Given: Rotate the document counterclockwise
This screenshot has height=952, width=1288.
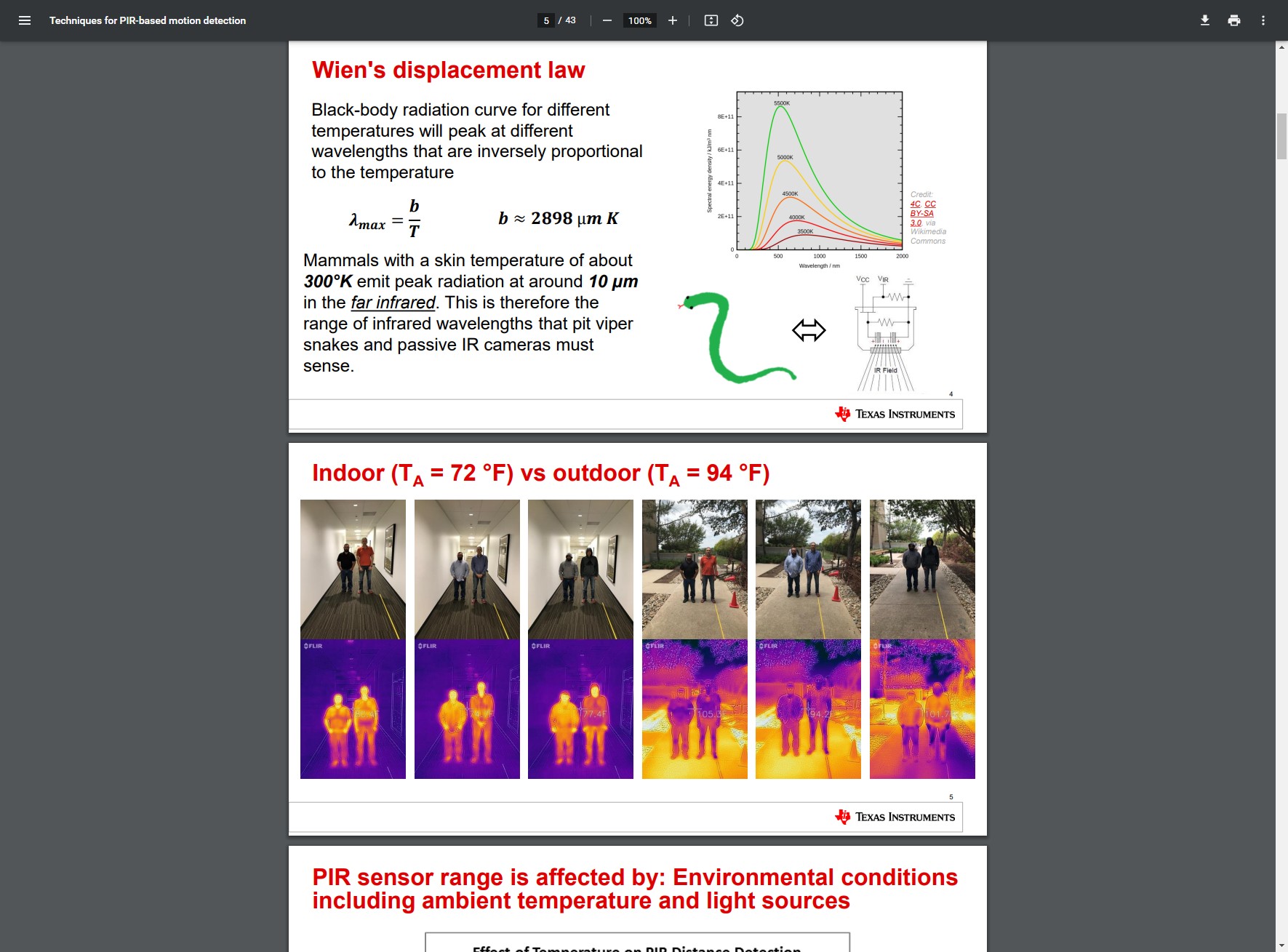Looking at the screenshot, I should pos(737,20).
